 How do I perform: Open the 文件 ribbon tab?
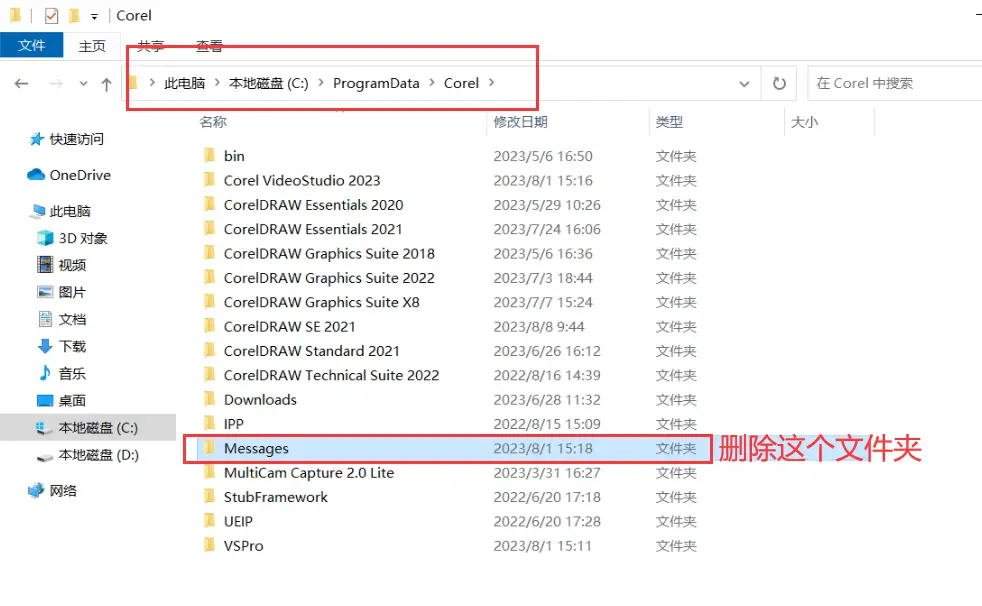pyautogui.click(x=31, y=46)
